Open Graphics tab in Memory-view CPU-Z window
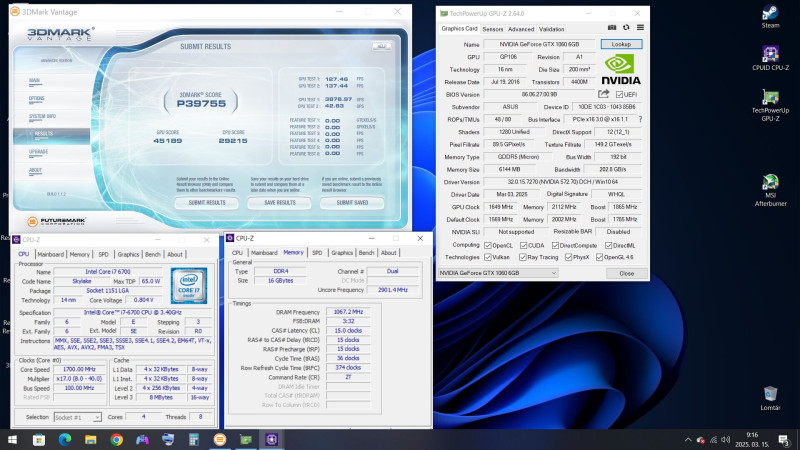The height and width of the screenshot is (450, 800). click(x=342, y=253)
